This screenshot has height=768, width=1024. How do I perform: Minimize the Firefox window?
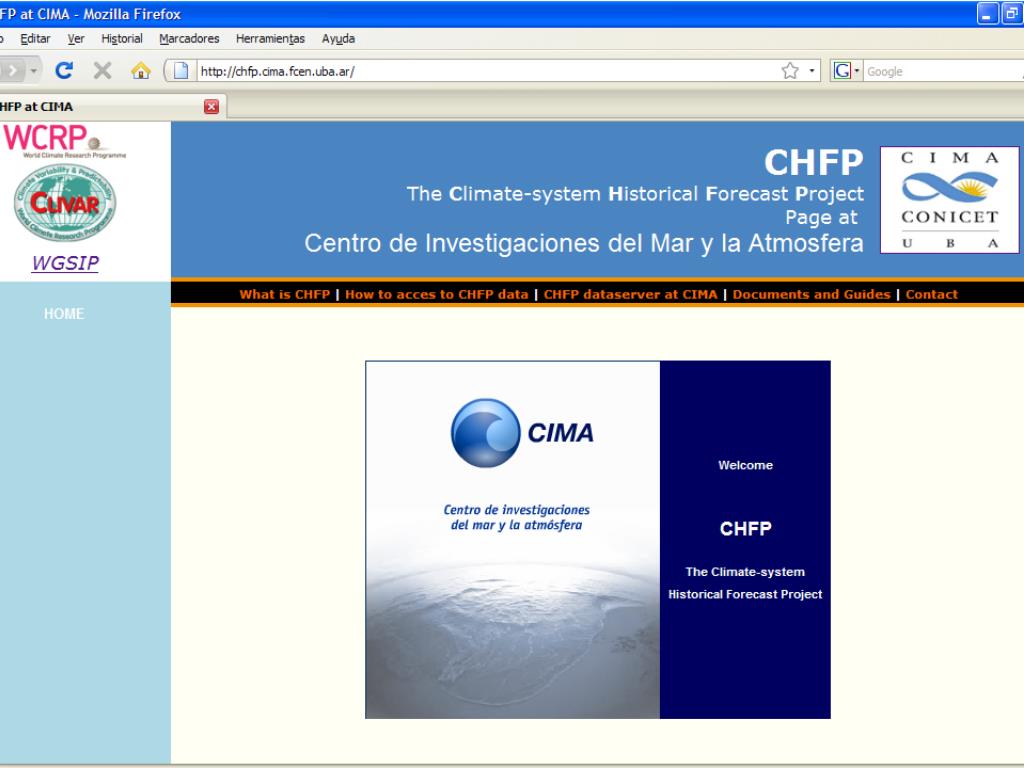987,14
